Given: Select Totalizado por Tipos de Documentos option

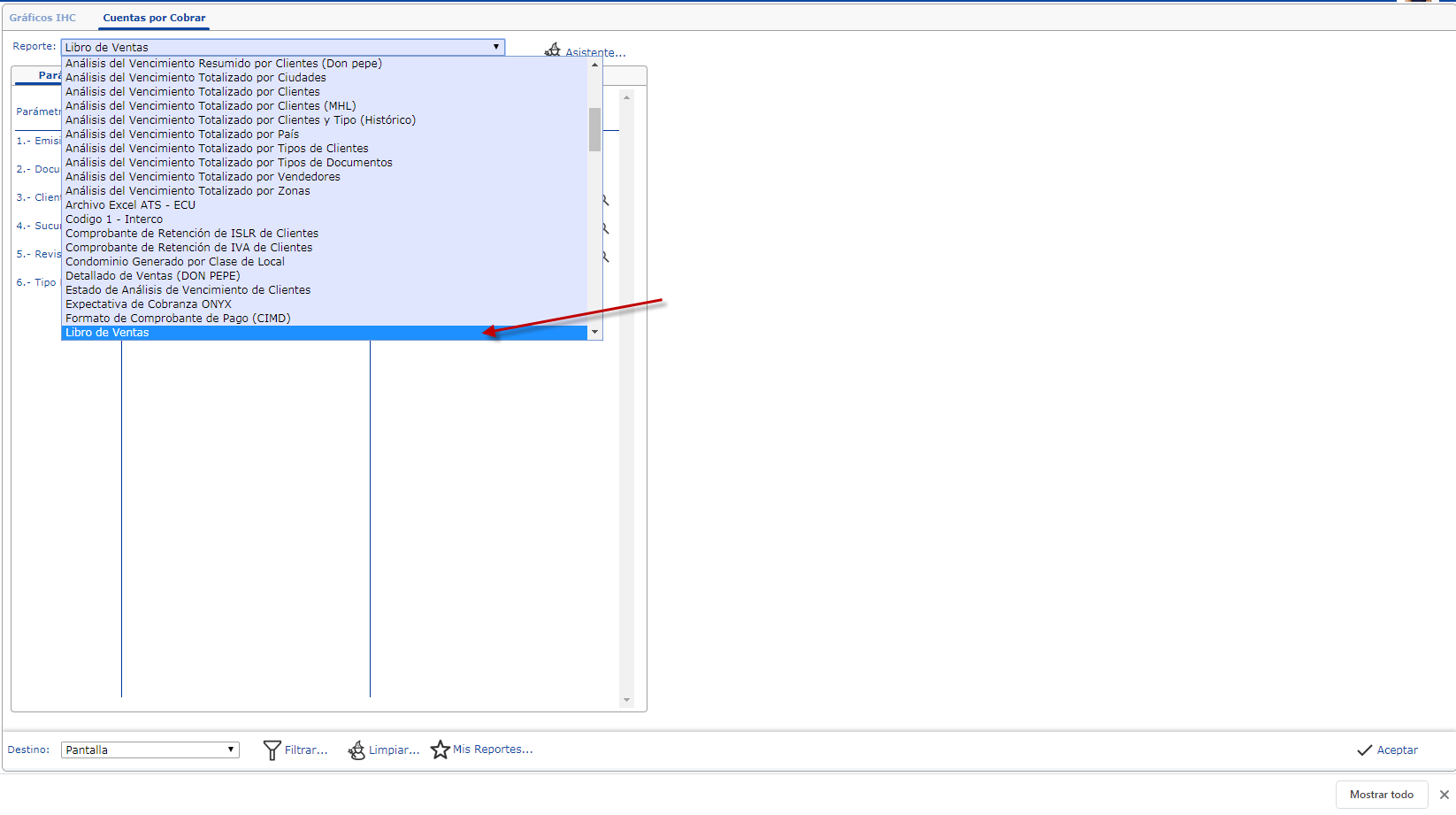Looking at the screenshot, I should pyautogui.click(x=324, y=163).
